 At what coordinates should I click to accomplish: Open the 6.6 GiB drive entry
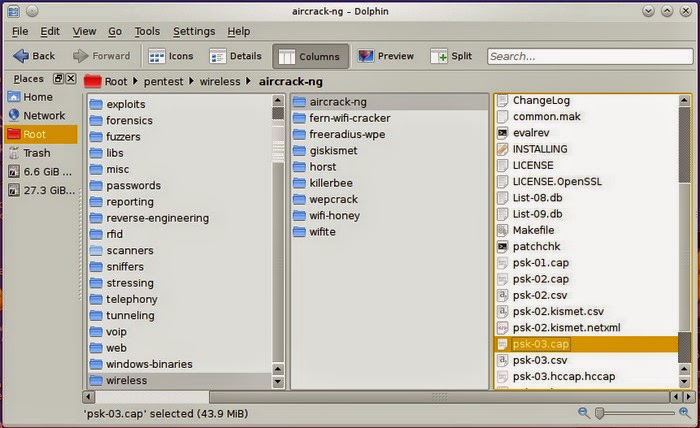point(41,172)
